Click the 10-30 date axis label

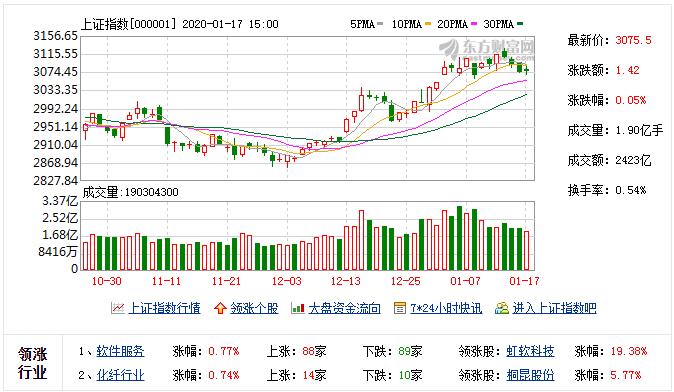pos(107,281)
